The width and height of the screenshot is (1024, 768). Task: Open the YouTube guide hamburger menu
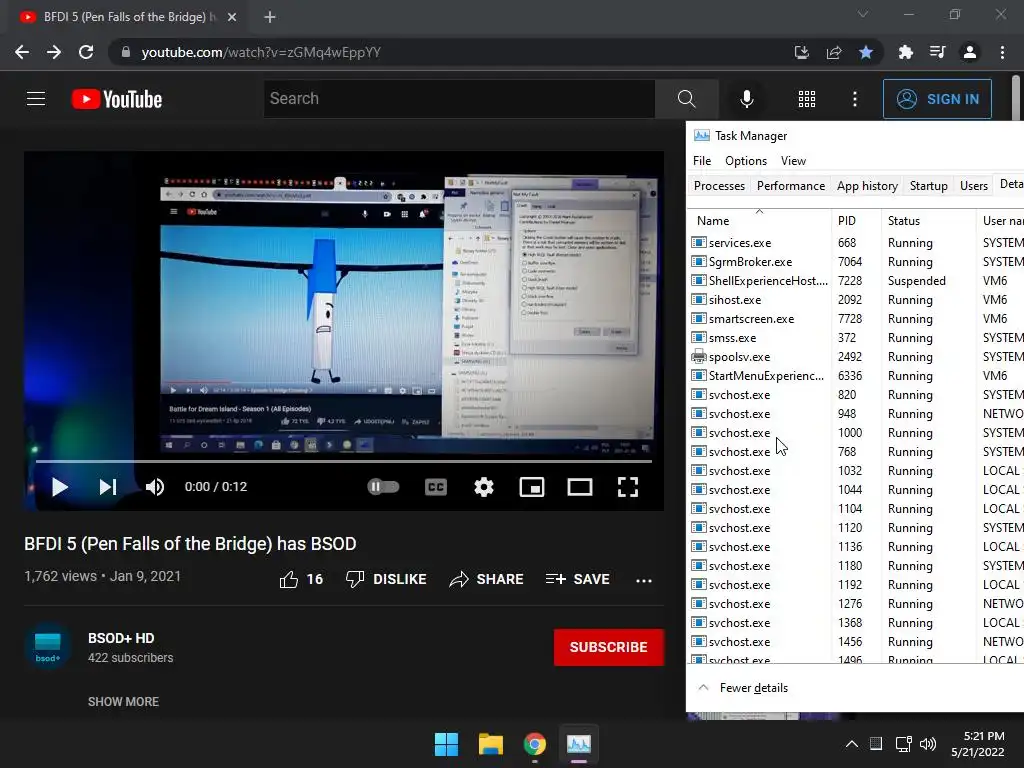pos(36,99)
